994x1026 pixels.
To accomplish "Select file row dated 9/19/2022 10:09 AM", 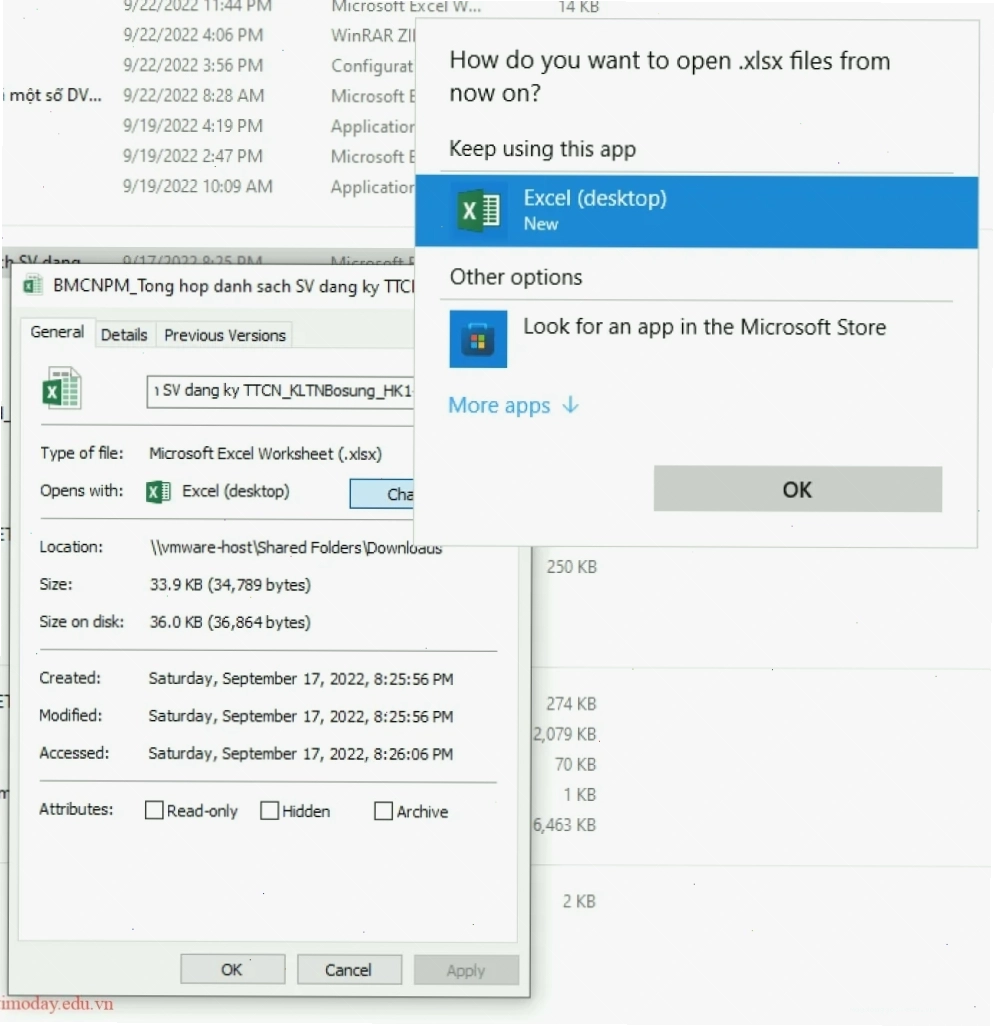I will pyautogui.click(x=209, y=186).
